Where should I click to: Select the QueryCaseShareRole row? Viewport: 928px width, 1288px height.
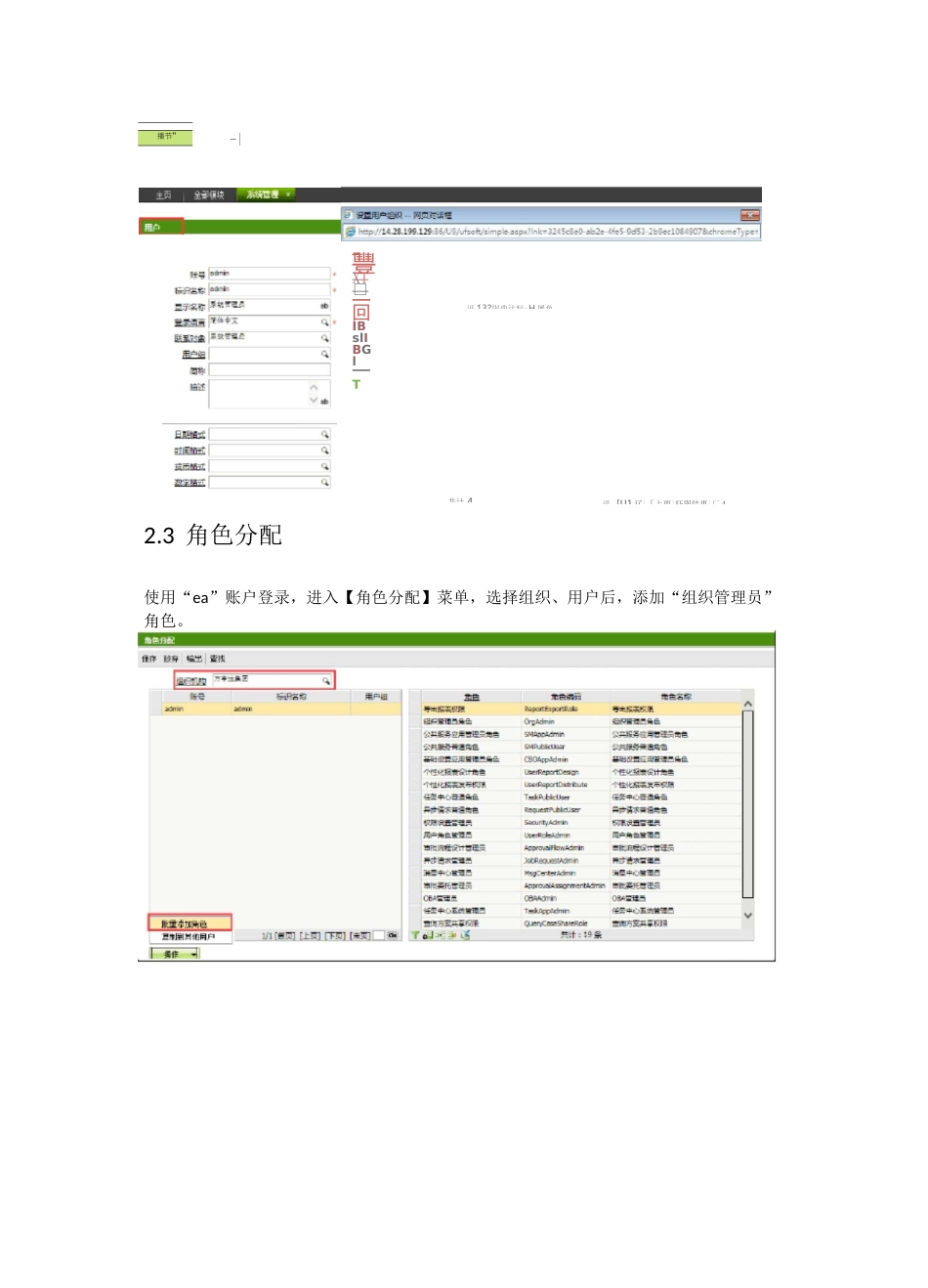pyautogui.click(x=575, y=923)
